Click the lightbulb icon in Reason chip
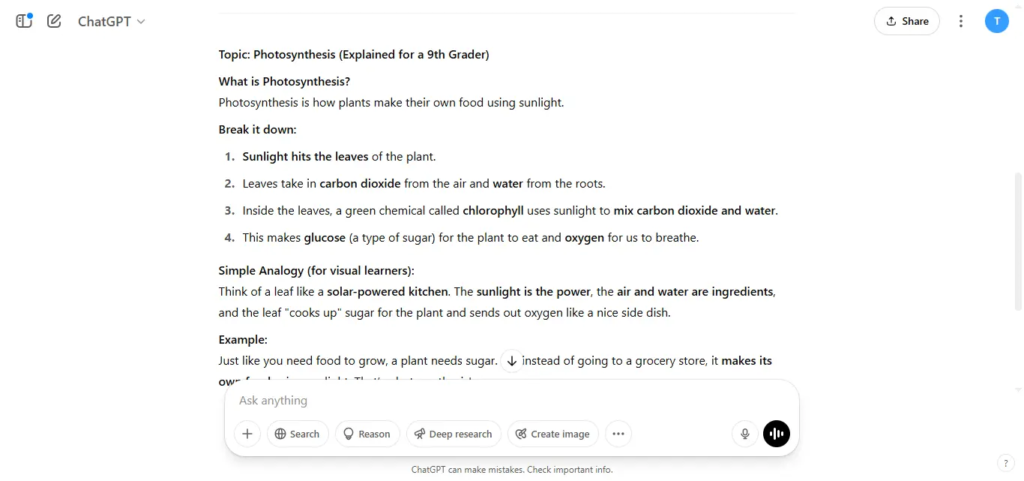This screenshot has height=481, width=1024. coord(349,434)
